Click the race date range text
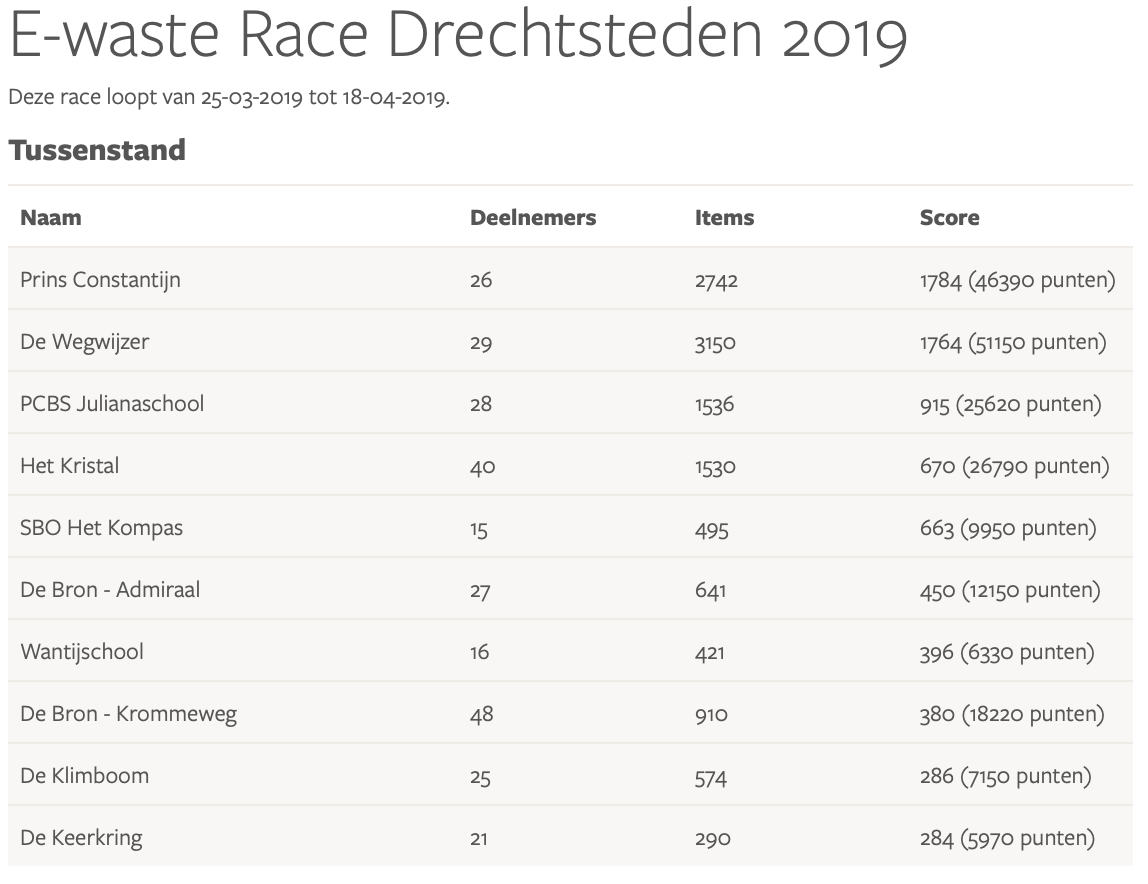Screen dimensions: 1148x884 point(229,98)
